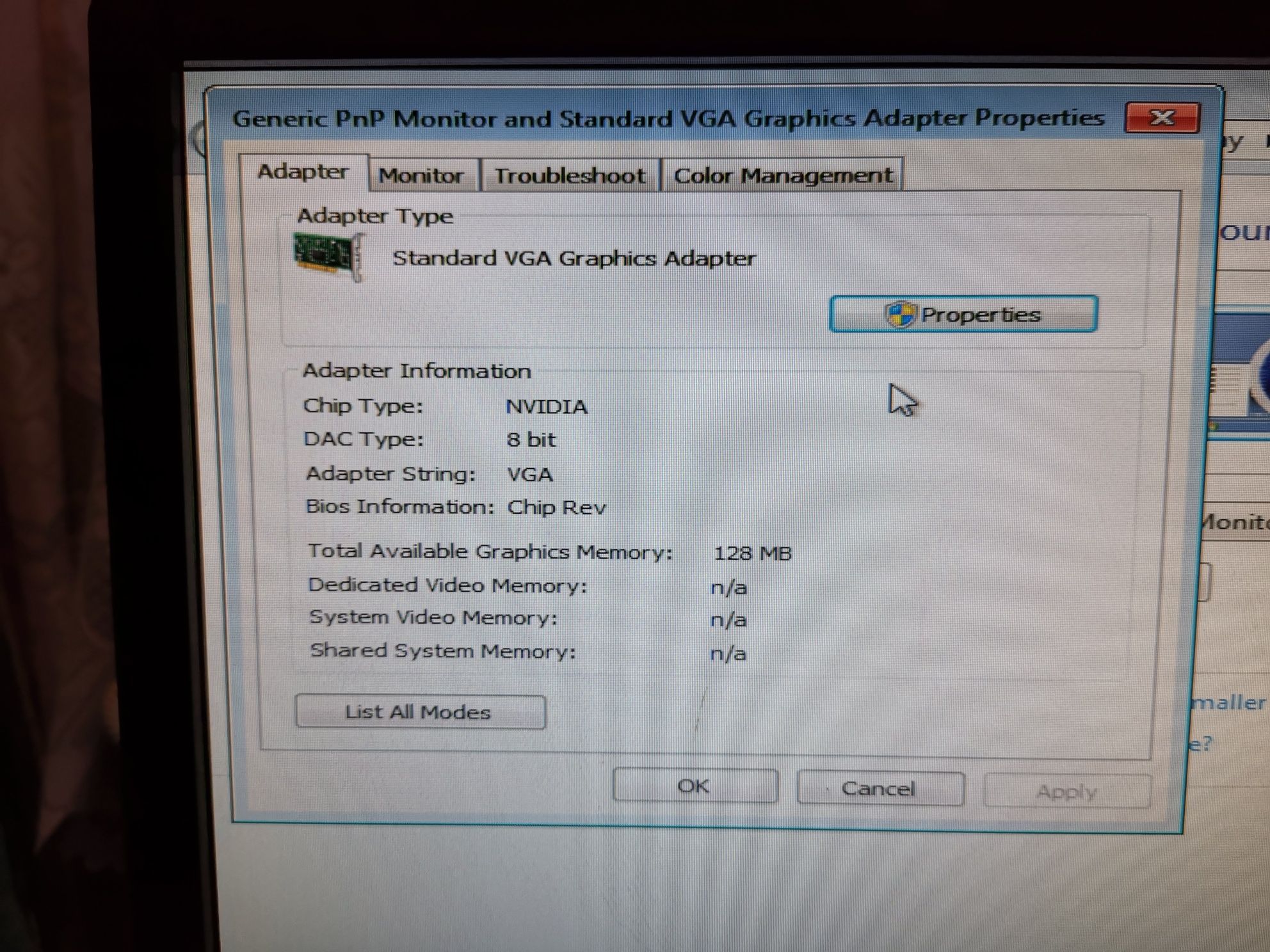Select 'Standard VGA Graphics Adapter' text
This screenshot has width=1270, height=952.
[574, 258]
